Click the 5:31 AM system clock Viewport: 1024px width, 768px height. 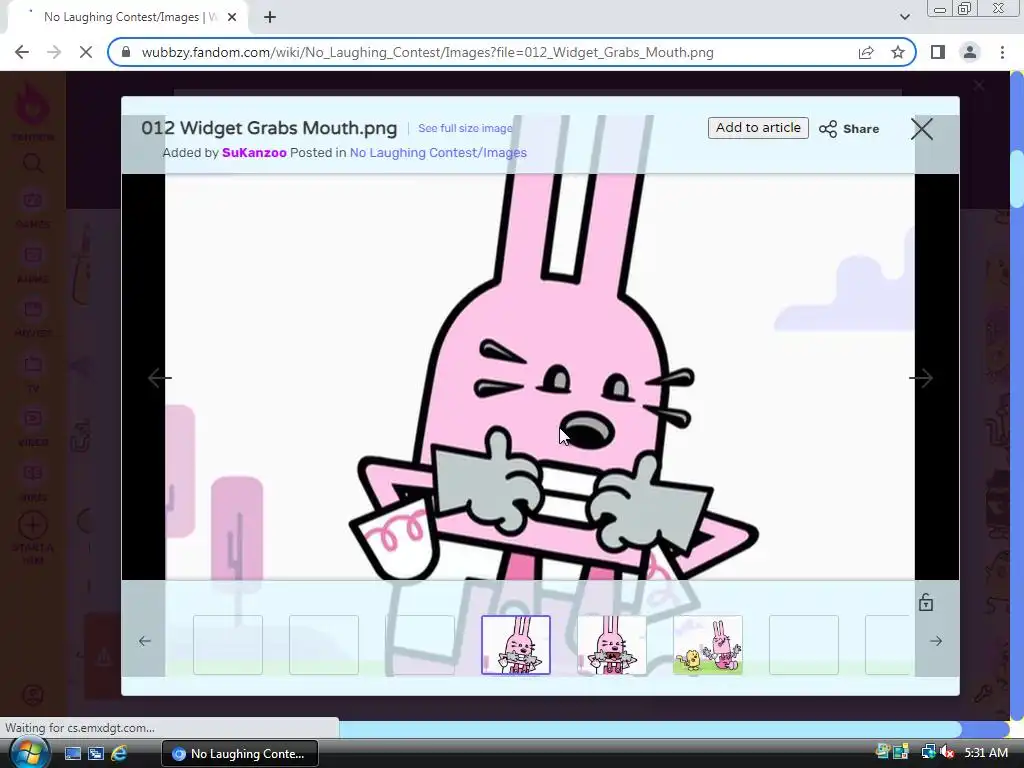coord(986,753)
